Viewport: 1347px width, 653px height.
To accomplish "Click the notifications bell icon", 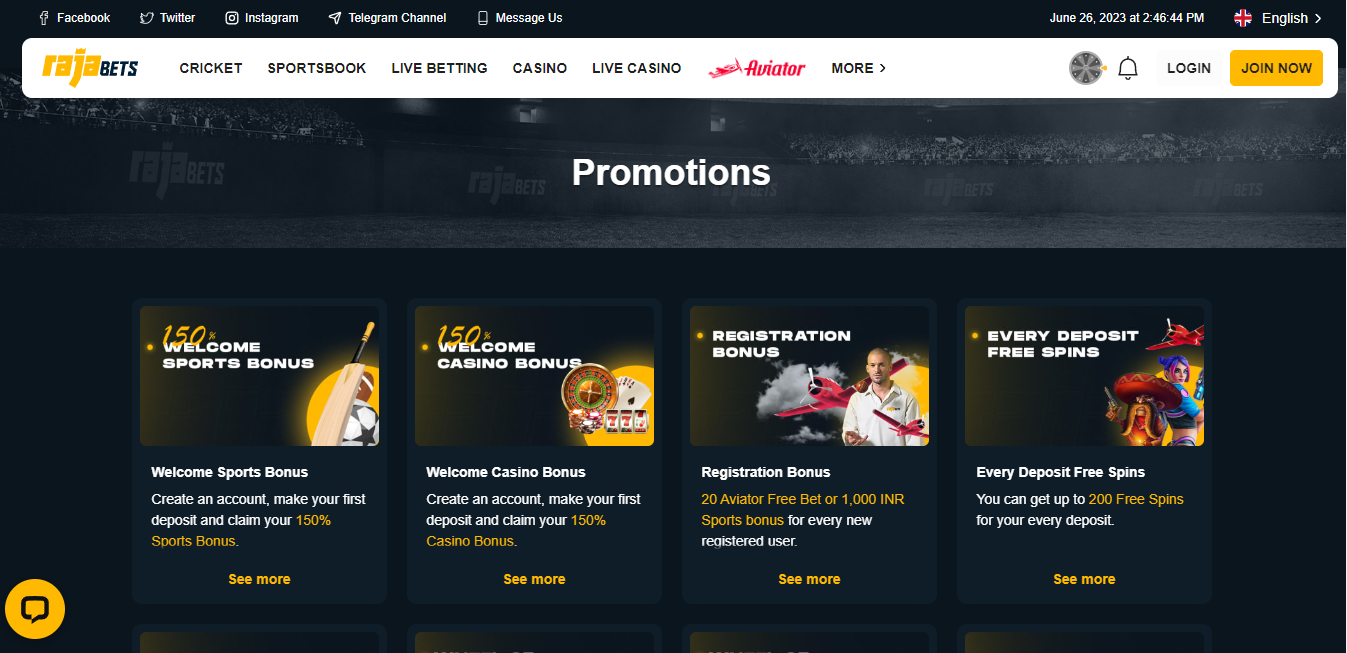I will tap(1128, 68).
